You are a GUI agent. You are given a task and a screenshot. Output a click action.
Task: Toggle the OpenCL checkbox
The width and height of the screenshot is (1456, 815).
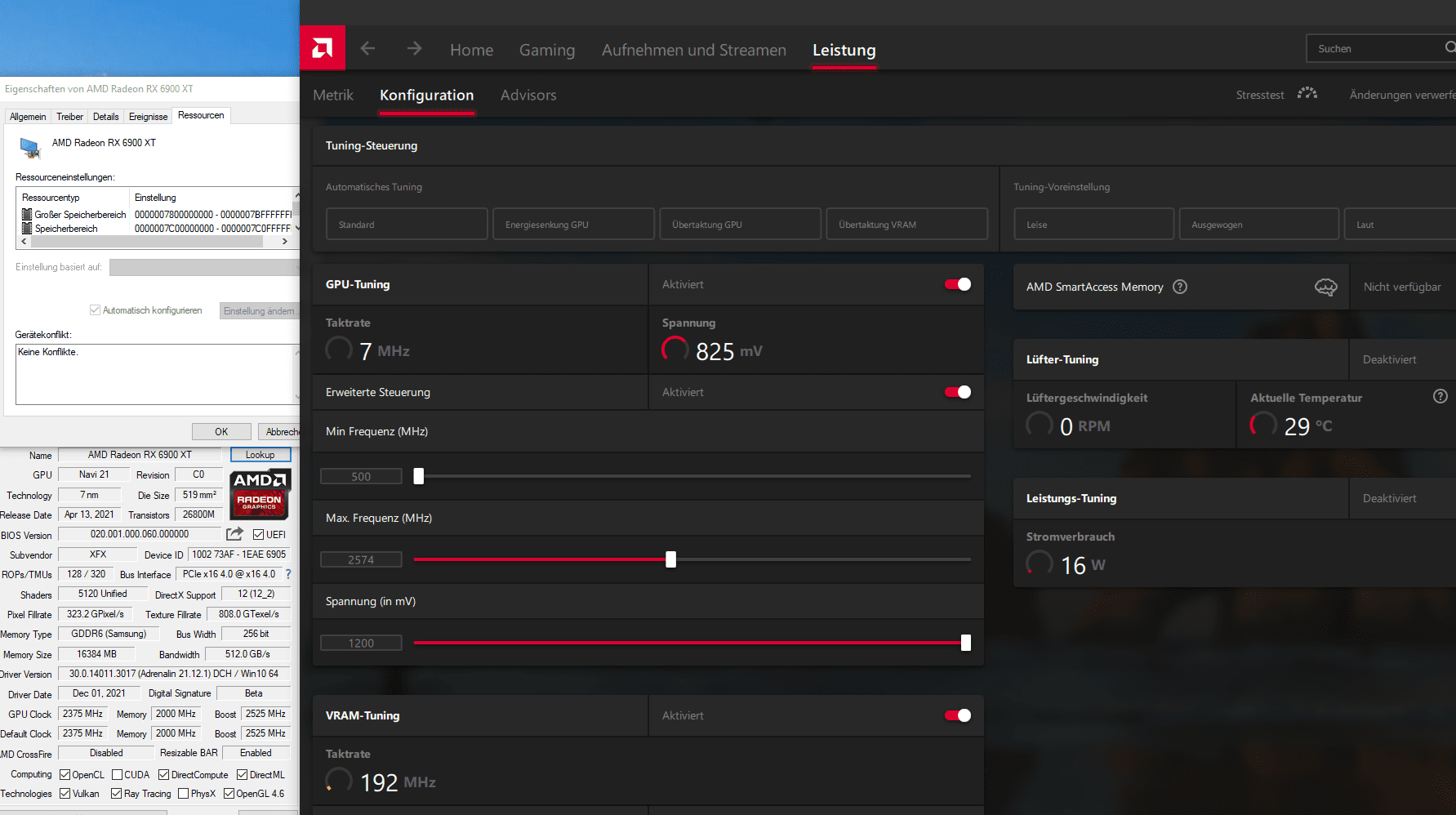[x=65, y=775]
